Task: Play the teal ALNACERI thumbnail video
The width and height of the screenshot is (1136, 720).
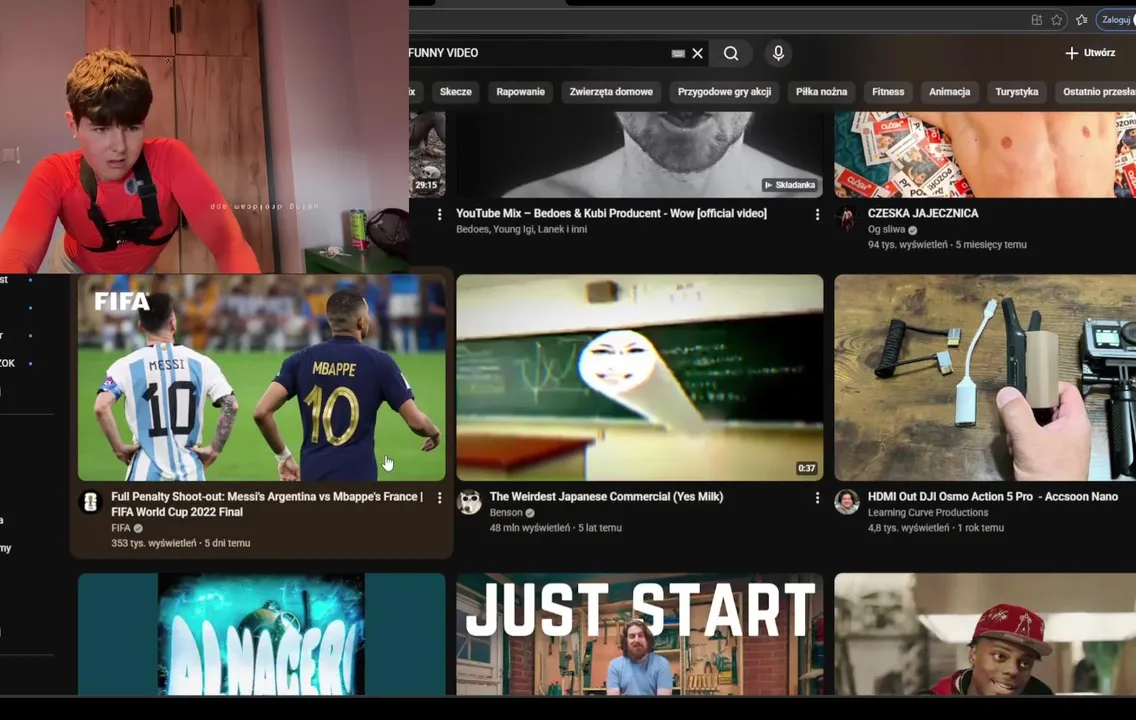Action: (262, 634)
